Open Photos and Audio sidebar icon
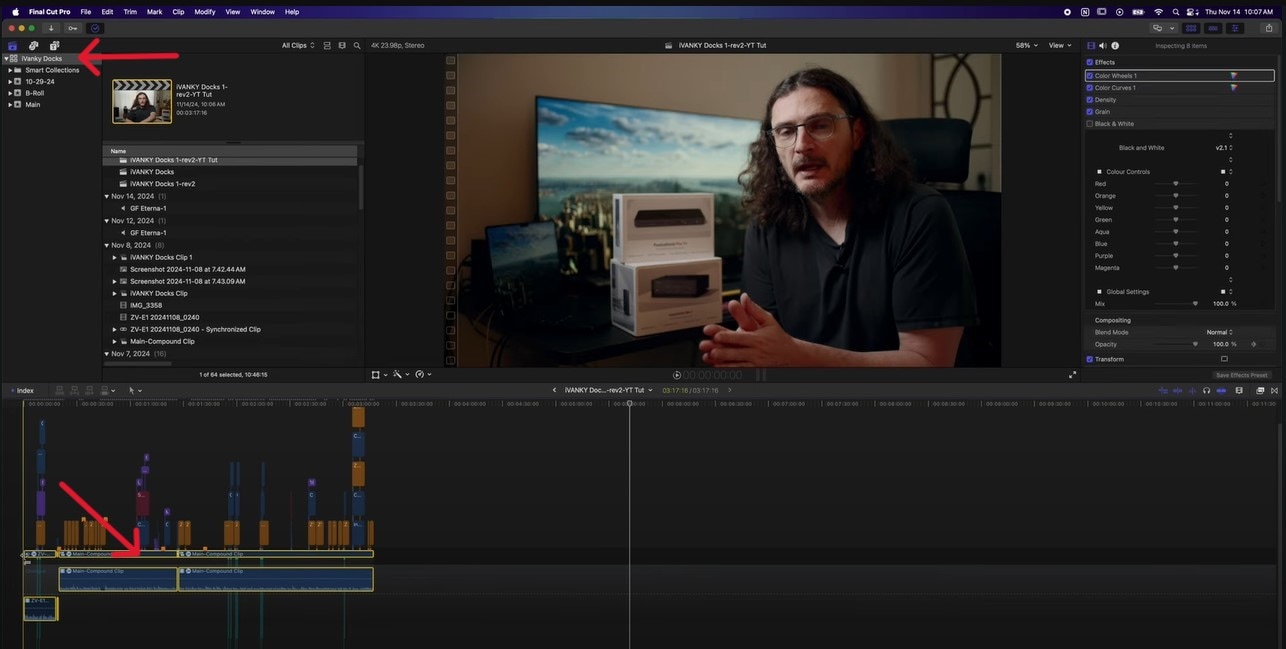The width and height of the screenshot is (1286, 649). tap(33, 46)
